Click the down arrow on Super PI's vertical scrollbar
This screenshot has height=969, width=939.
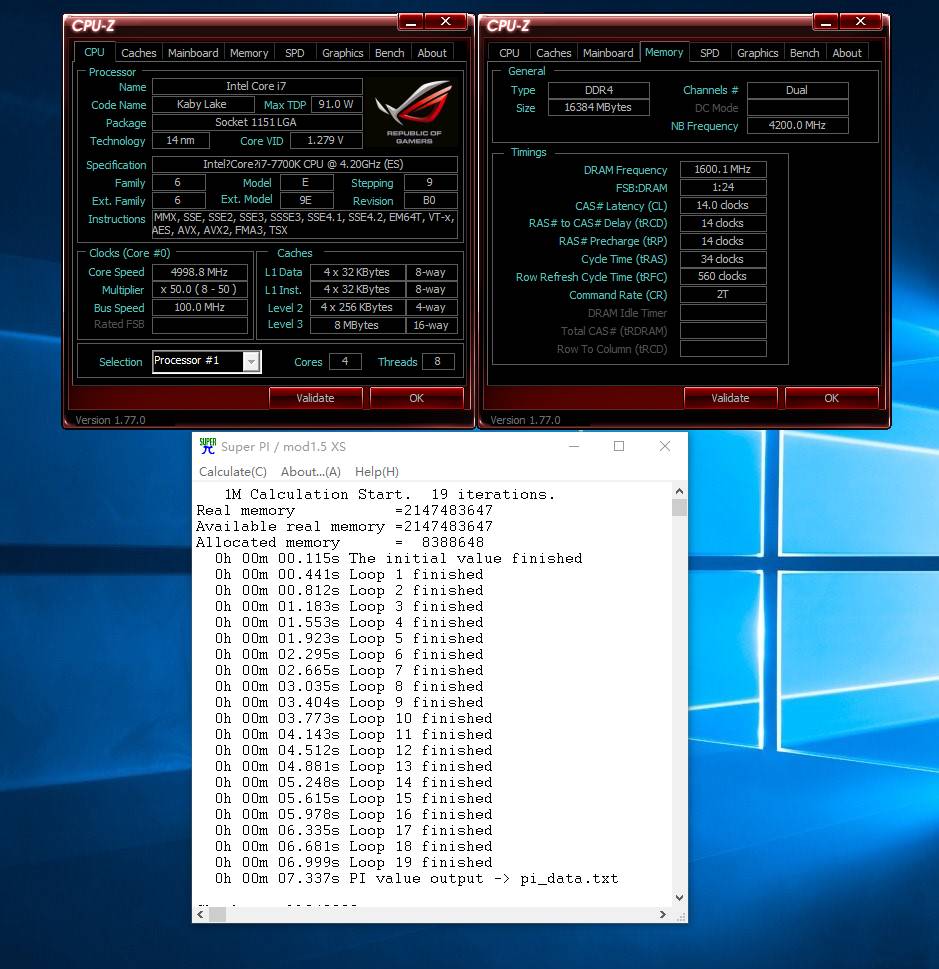(x=679, y=897)
